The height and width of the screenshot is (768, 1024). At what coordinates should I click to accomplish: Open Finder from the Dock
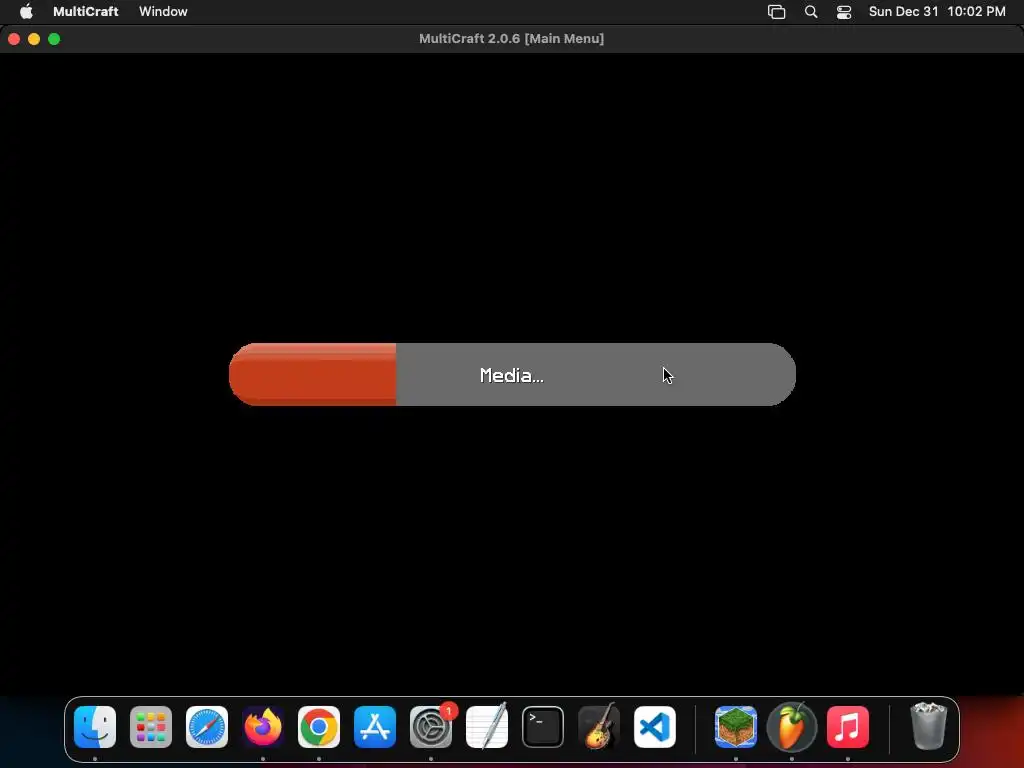[95, 727]
